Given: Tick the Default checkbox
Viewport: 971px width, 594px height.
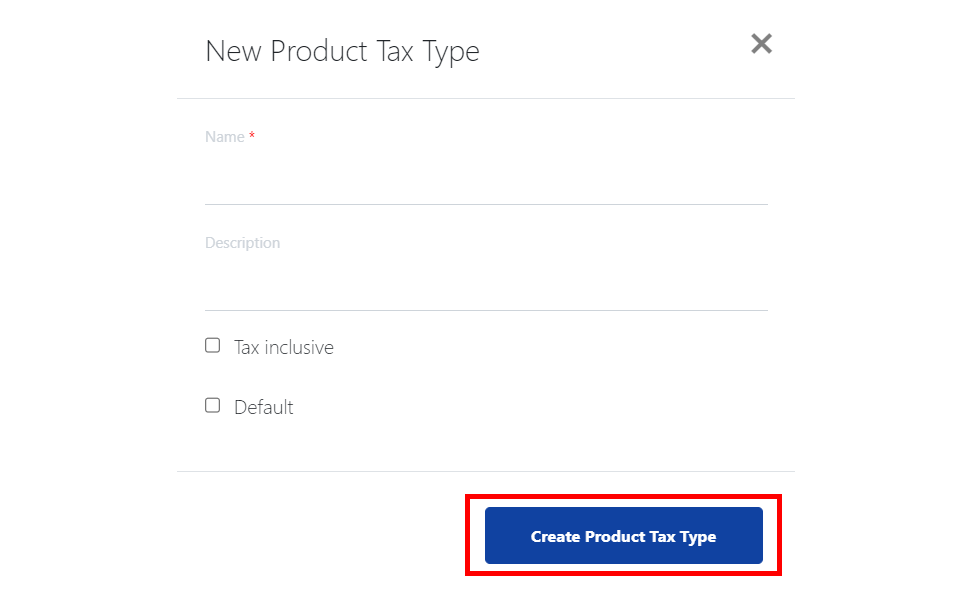Looking at the screenshot, I should tap(212, 406).
